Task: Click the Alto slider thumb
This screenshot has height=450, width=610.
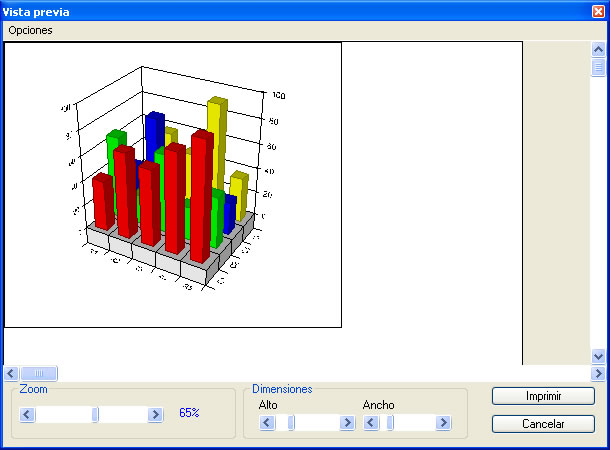Action: tap(292, 423)
